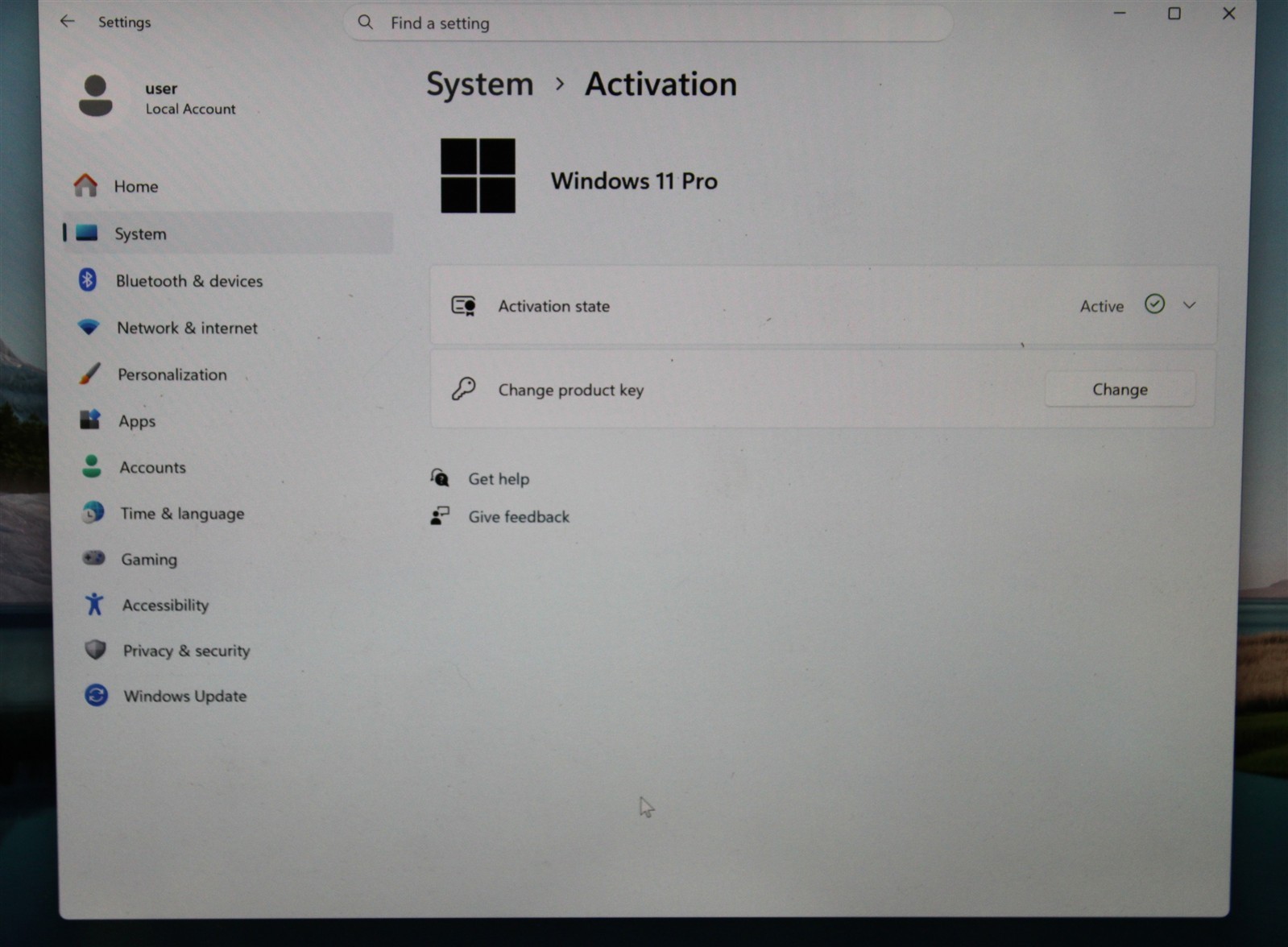This screenshot has width=1288, height=947.
Task: Click the product key icon
Action: (463, 389)
